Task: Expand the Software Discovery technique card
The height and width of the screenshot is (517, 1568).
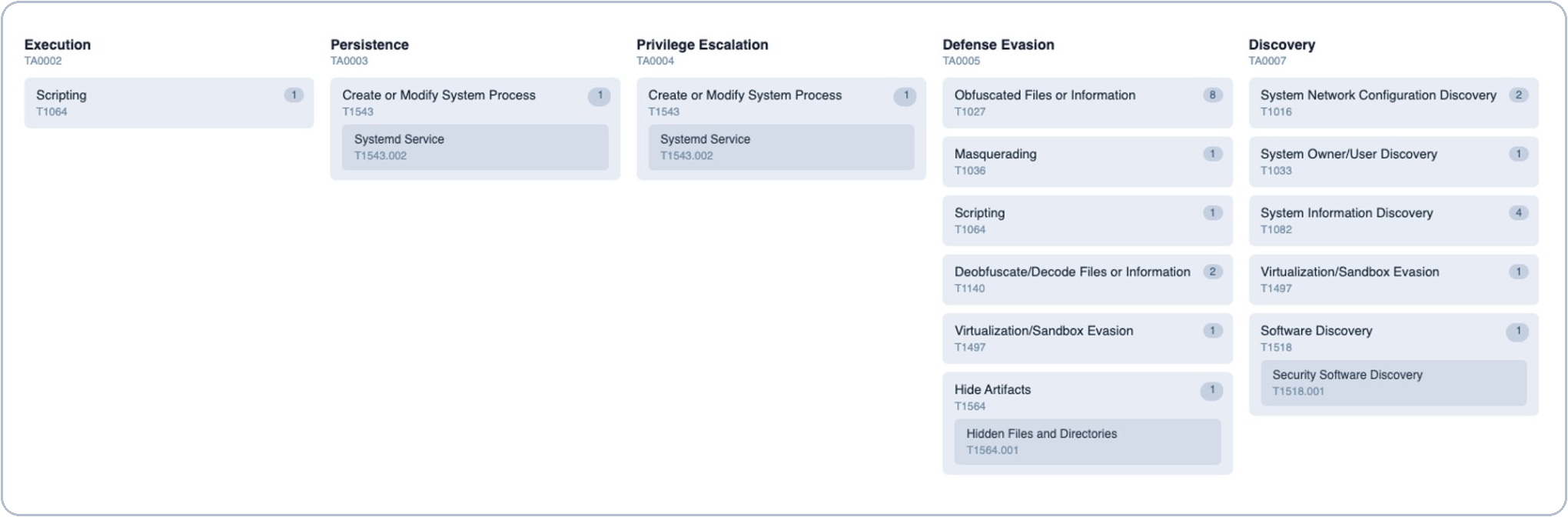Action: 1380,338
